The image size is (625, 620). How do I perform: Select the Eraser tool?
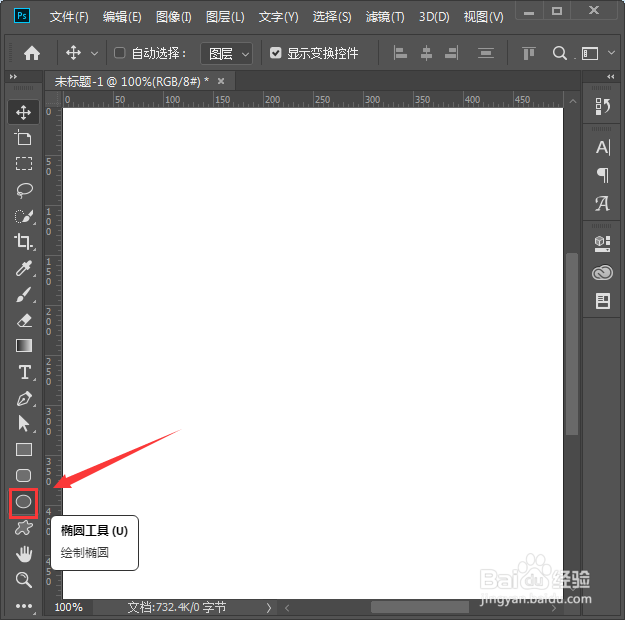coord(24,321)
